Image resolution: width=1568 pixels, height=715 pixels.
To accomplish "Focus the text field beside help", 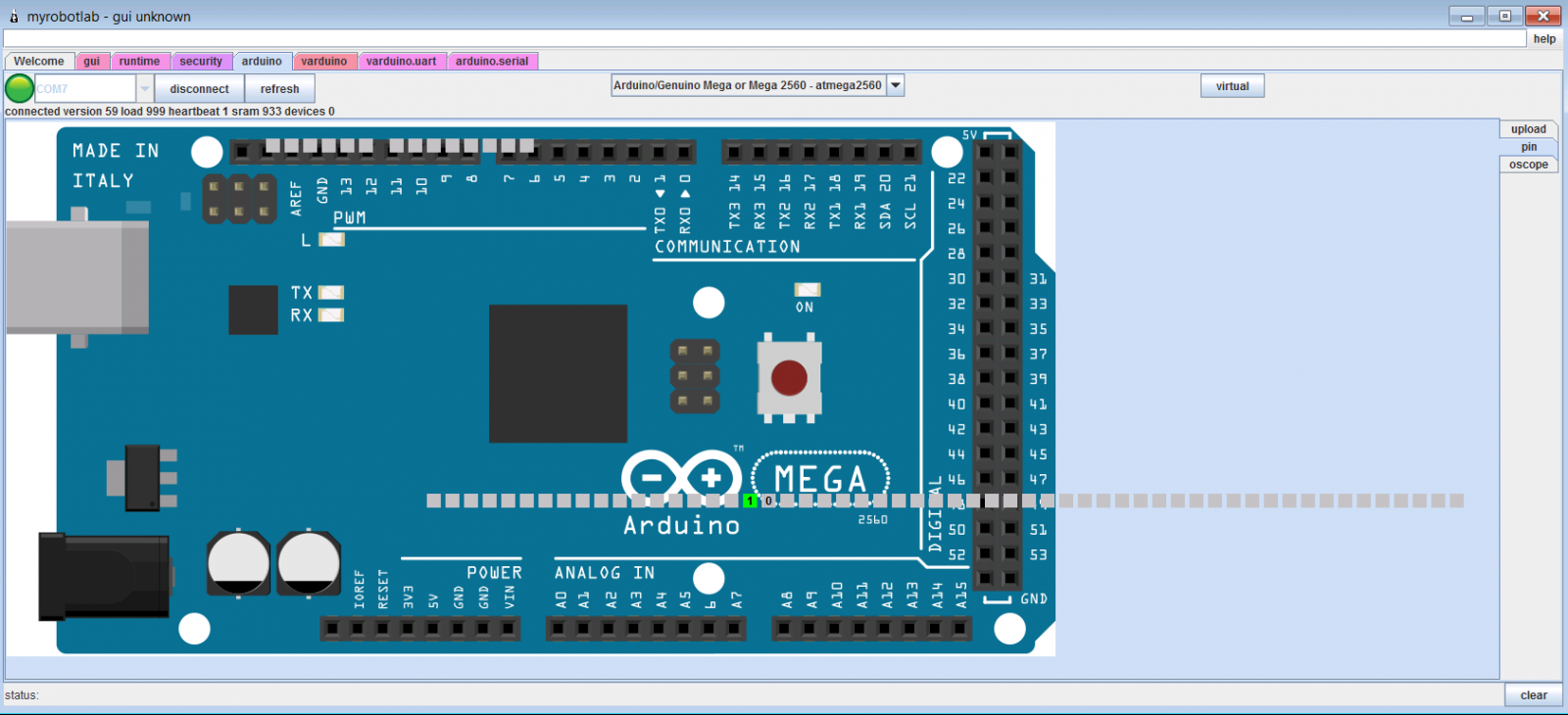I will (x=764, y=38).
